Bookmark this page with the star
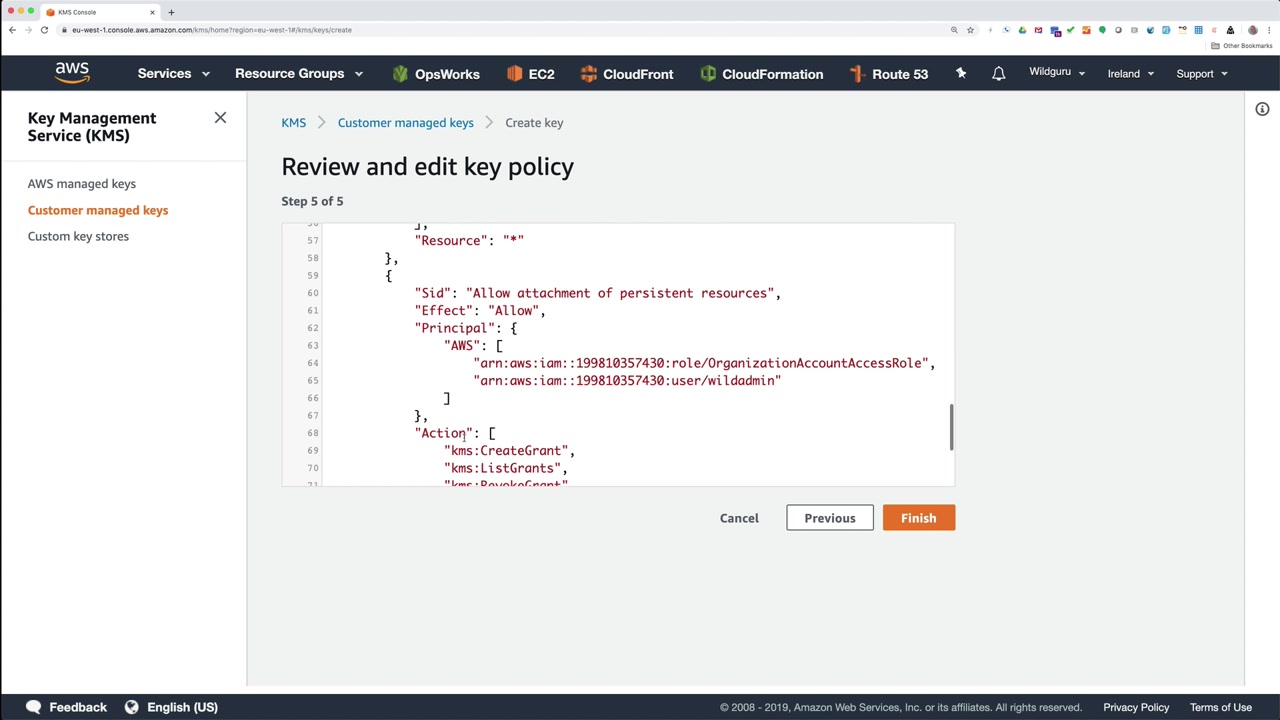The height and width of the screenshot is (720, 1280). point(970,30)
